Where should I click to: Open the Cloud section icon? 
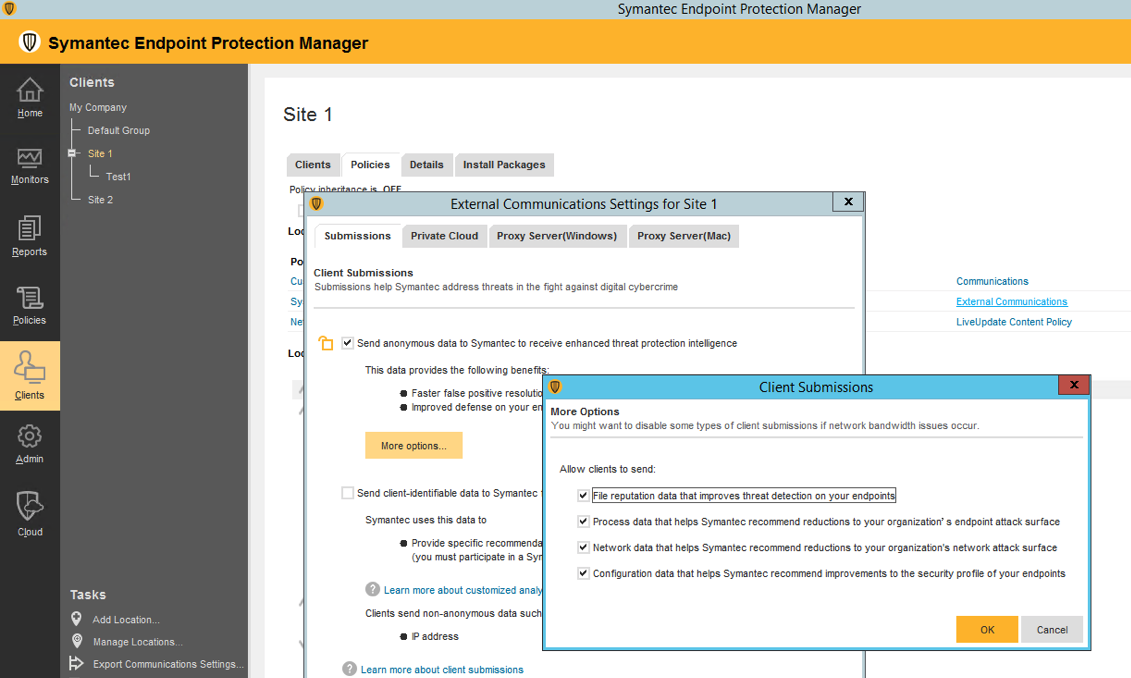coord(30,506)
